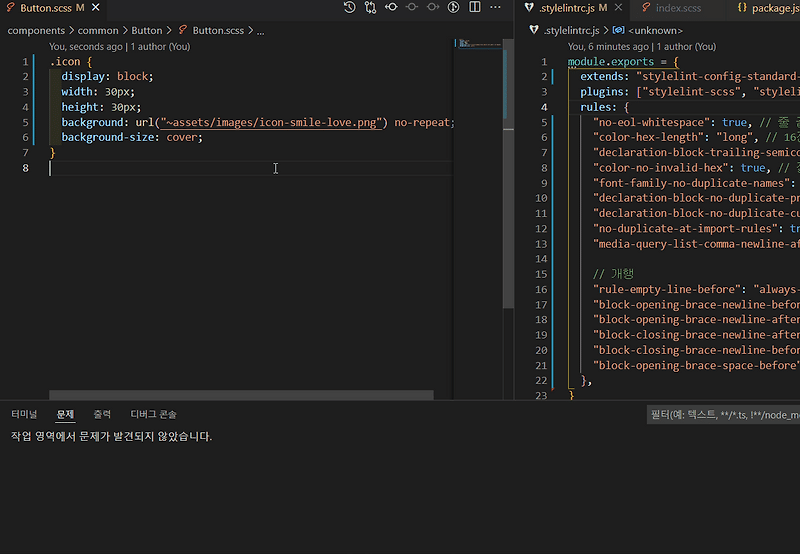
Task: Click the compare changes icon in editor toolbar
Action: pyautogui.click(x=370, y=8)
